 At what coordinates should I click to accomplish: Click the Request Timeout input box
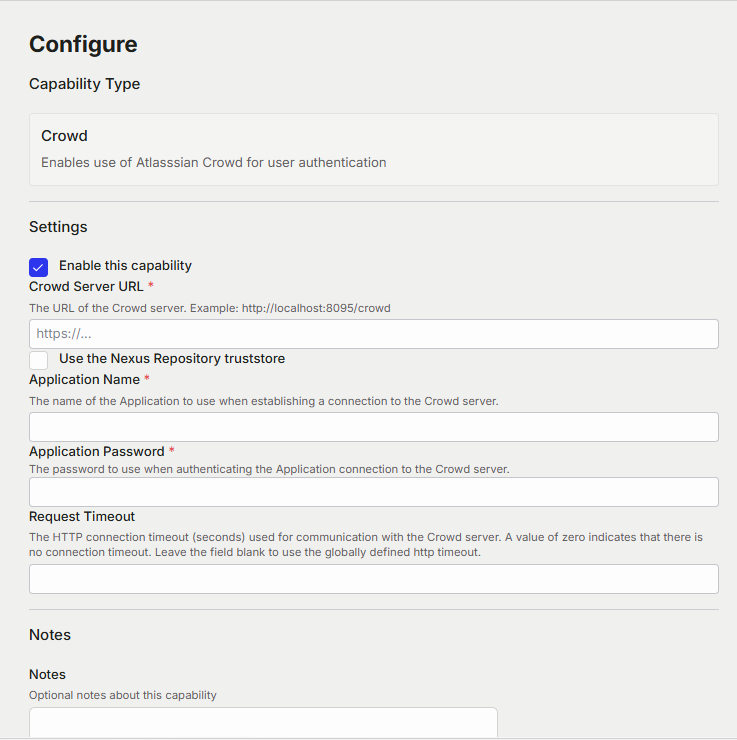click(374, 579)
